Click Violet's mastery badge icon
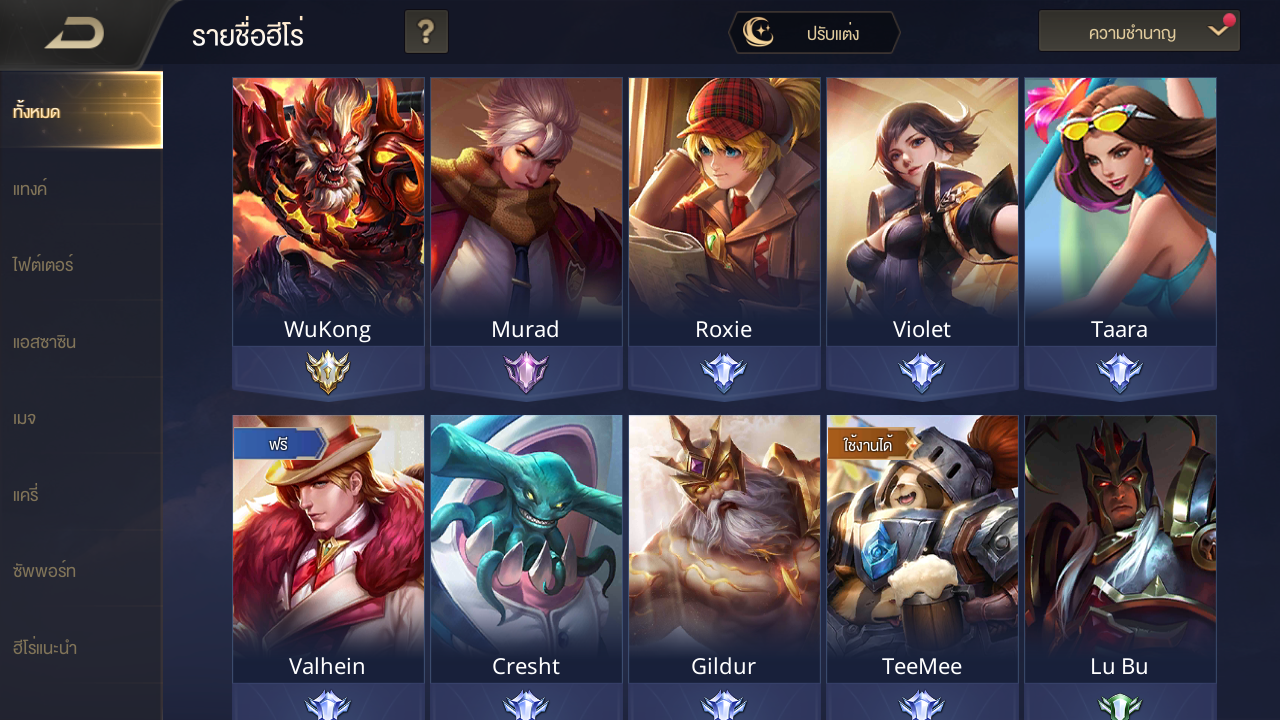Image resolution: width=1280 pixels, height=720 pixels. click(x=921, y=373)
